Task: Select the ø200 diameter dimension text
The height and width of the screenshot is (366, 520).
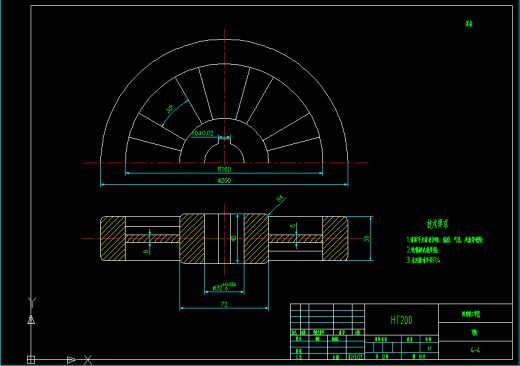Action: coord(224,180)
